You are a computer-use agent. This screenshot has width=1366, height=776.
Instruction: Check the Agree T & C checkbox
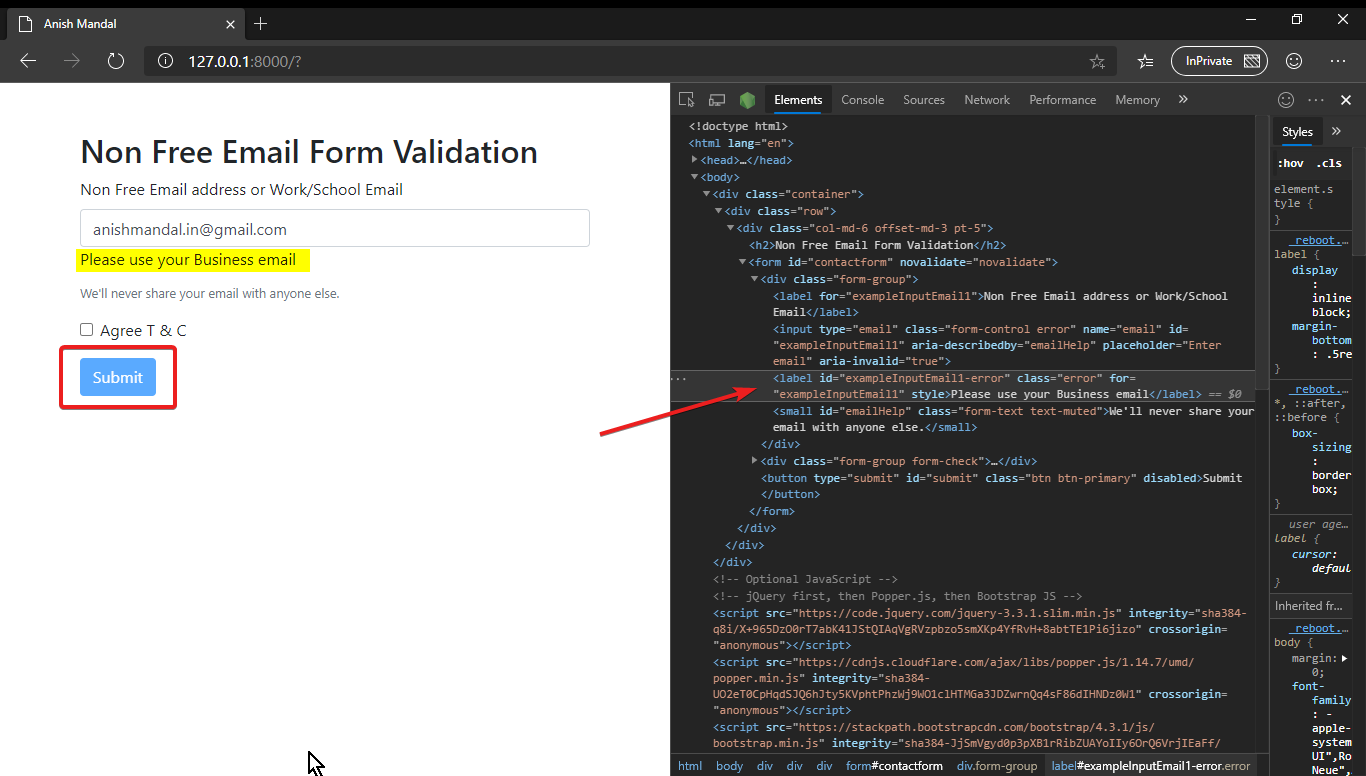pyautogui.click(x=86, y=329)
